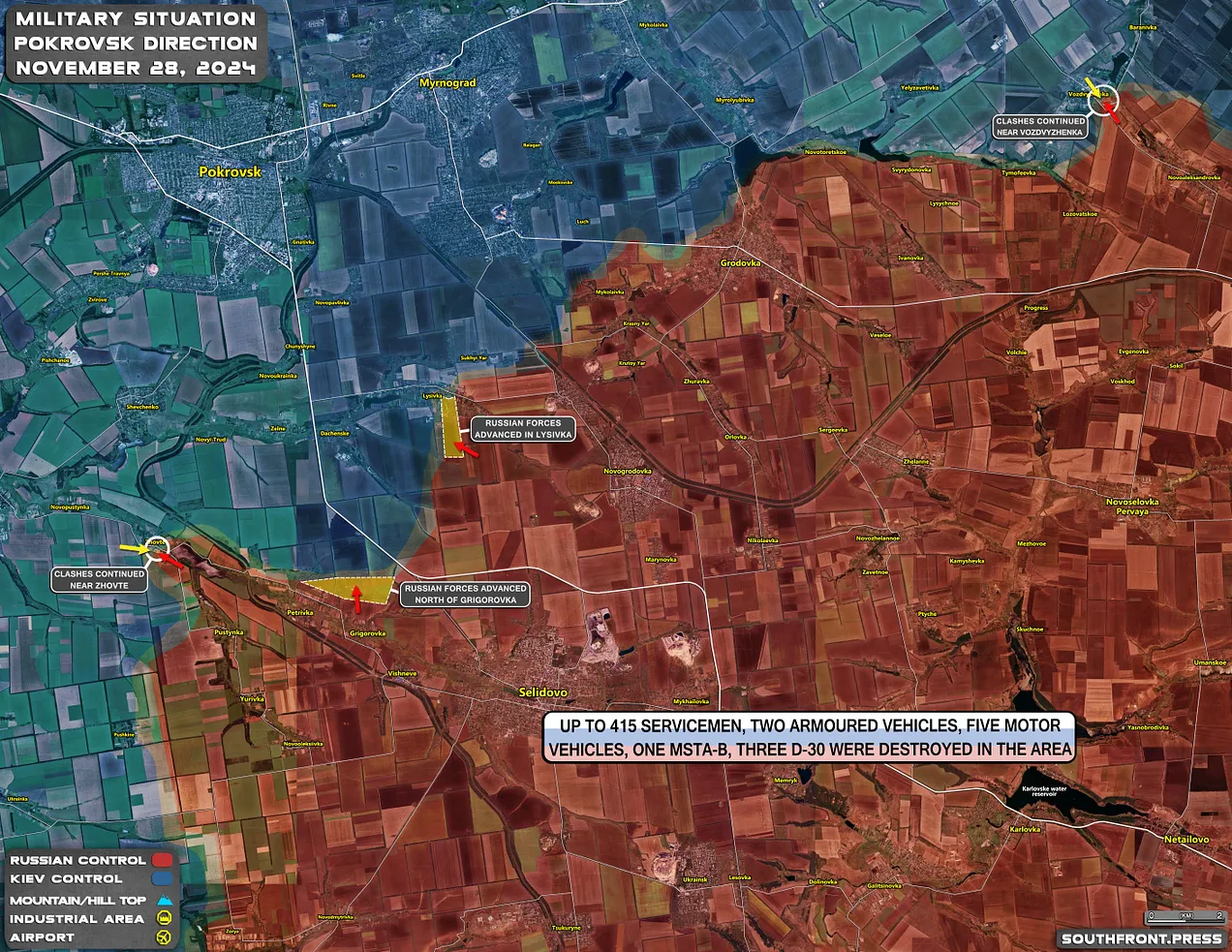Click the Umanskoe label
This screenshot has width=1232, height=952.
[x=1210, y=662]
